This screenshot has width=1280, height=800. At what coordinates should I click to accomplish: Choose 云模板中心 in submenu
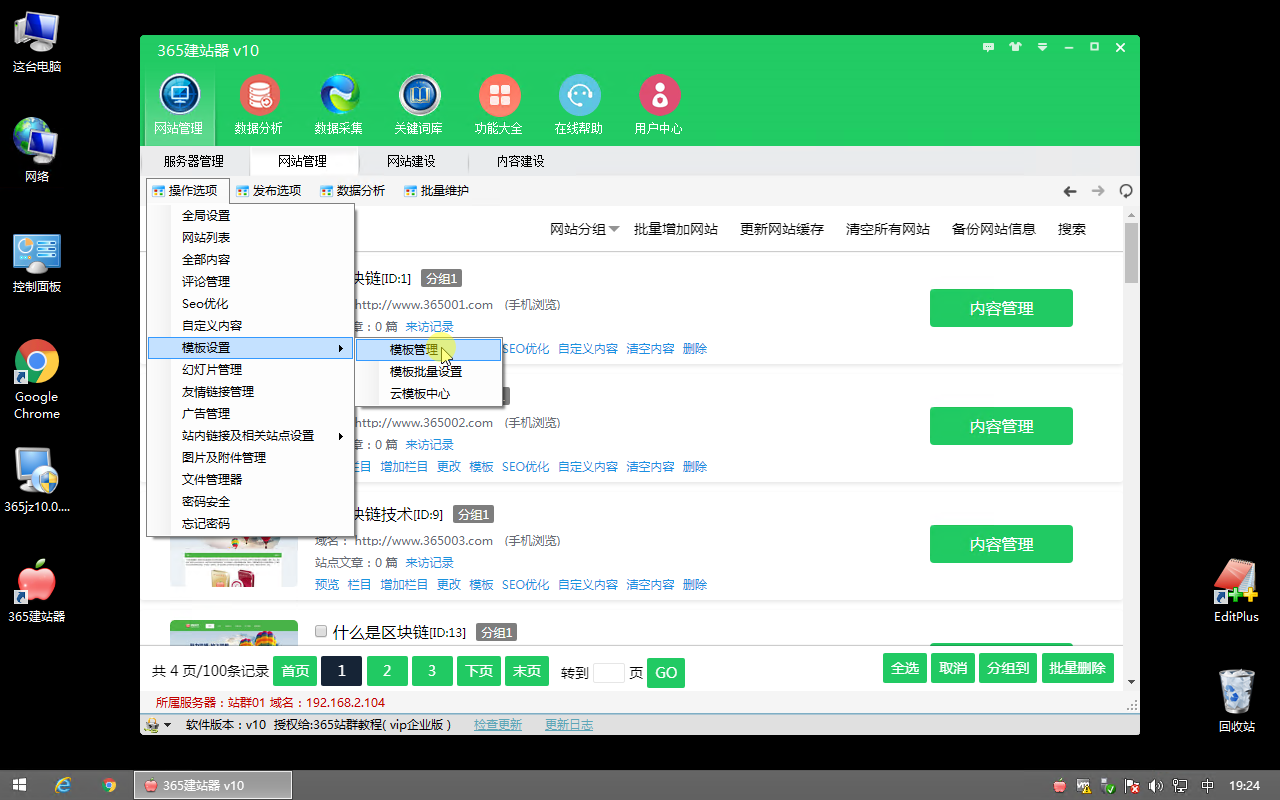pyautogui.click(x=429, y=394)
